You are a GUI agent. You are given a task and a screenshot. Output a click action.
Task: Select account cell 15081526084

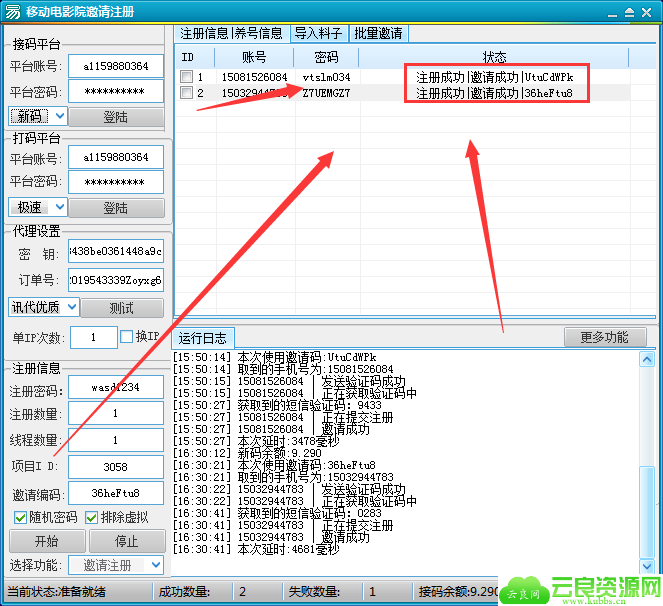tap(255, 77)
